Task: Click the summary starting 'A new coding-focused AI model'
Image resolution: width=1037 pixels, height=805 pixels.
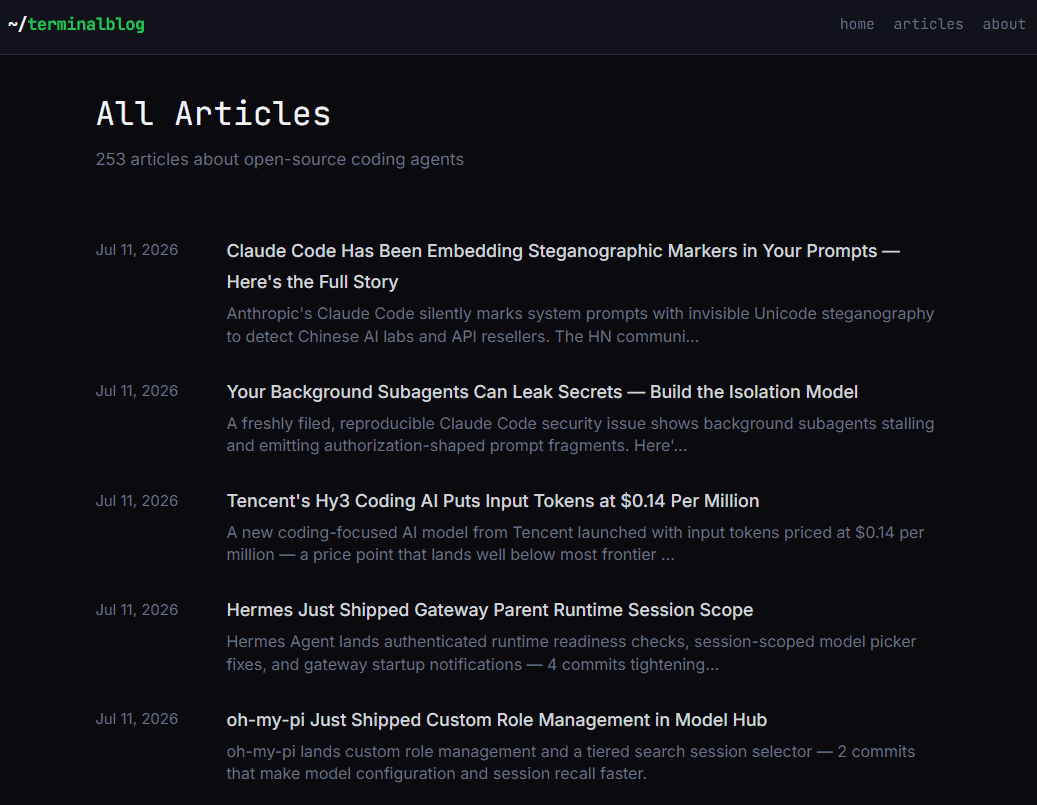Action: tap(575, 544)
